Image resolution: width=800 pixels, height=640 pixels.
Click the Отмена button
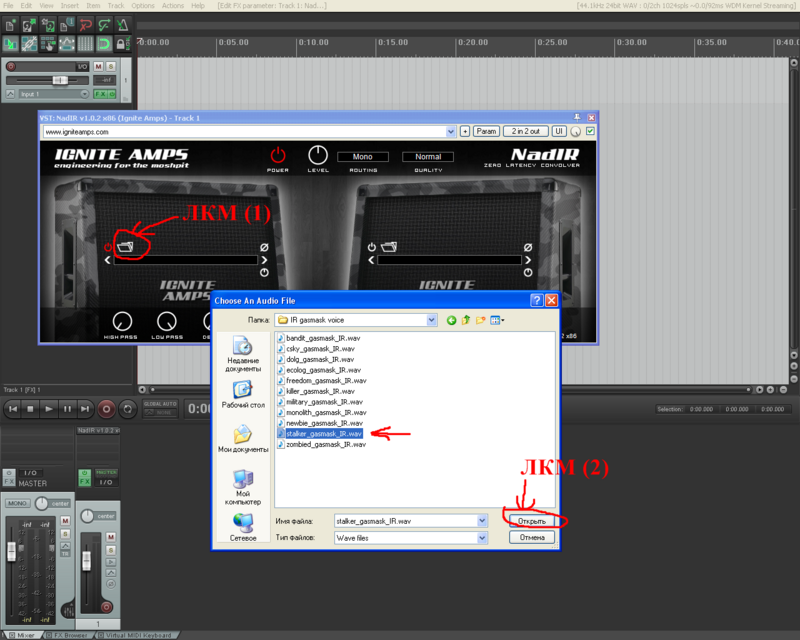[531, 537]
